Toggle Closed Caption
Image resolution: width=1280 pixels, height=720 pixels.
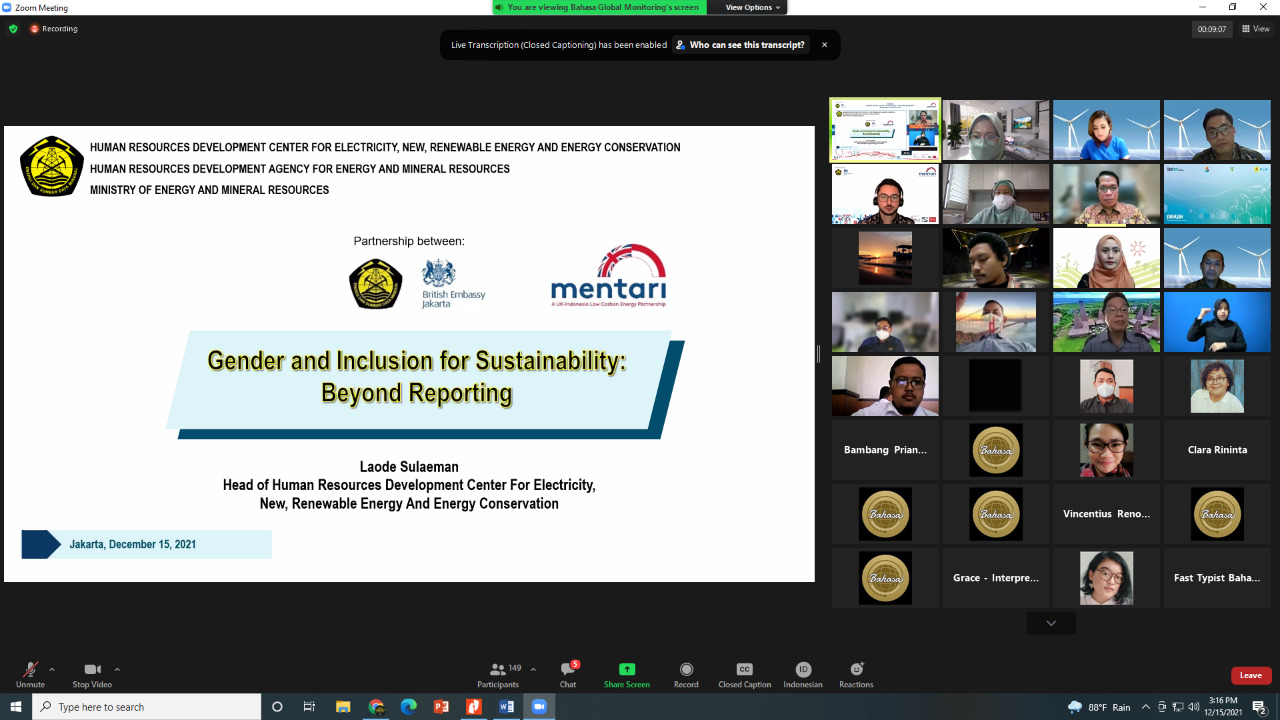[744, 670]
